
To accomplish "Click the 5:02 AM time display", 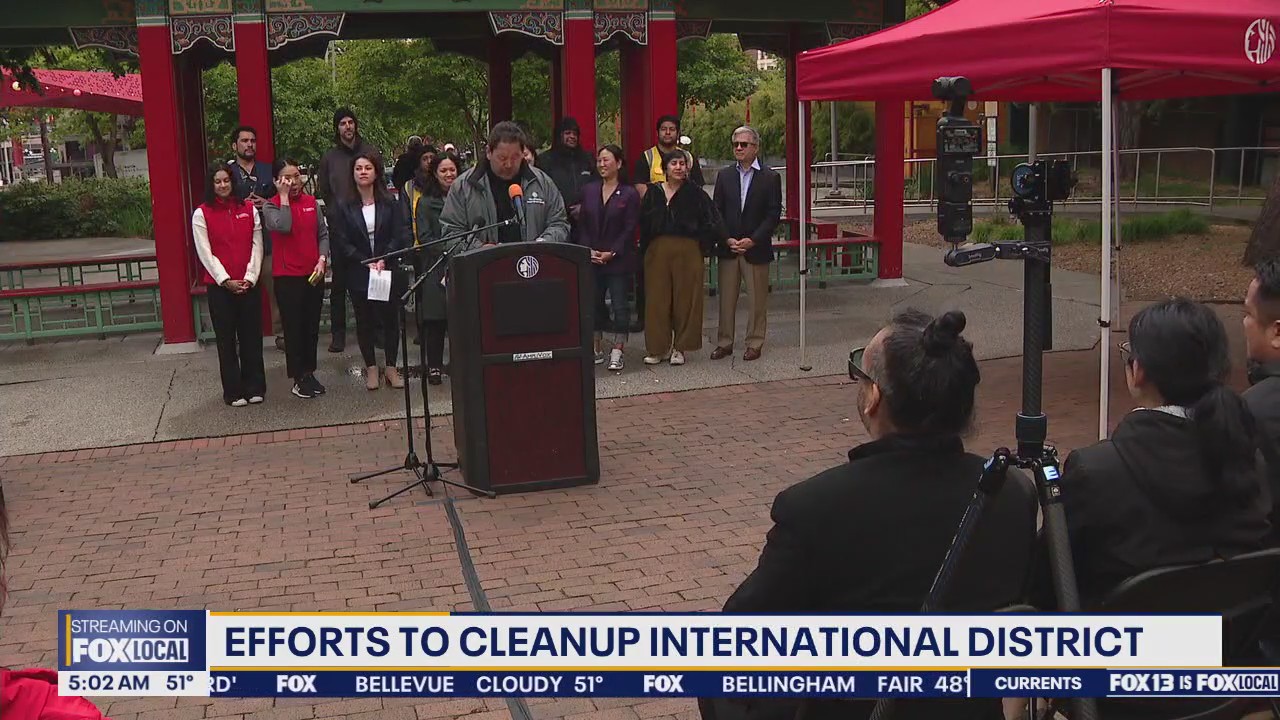I will point(109,683).
